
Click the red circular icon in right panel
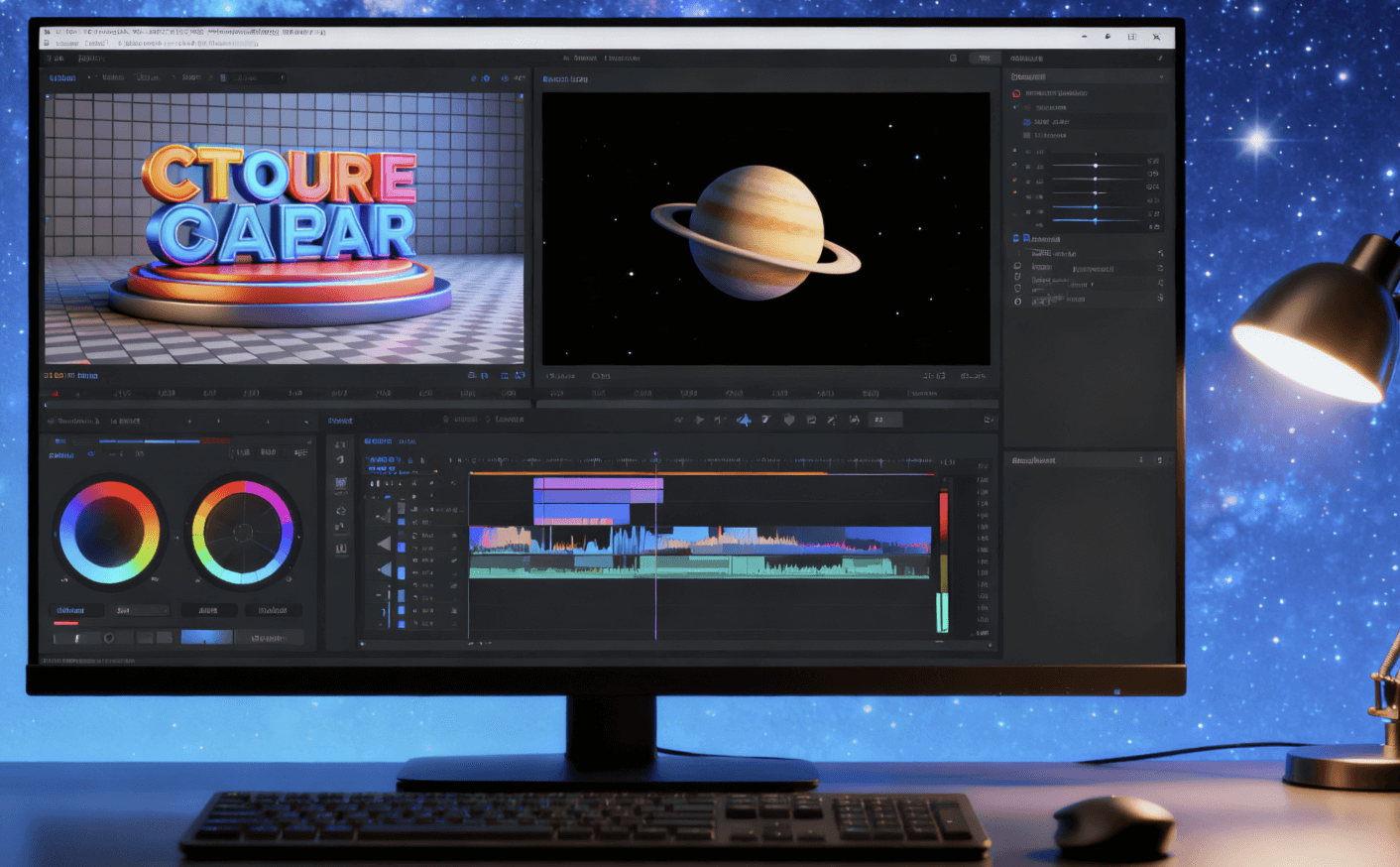tap(1016, 93)
